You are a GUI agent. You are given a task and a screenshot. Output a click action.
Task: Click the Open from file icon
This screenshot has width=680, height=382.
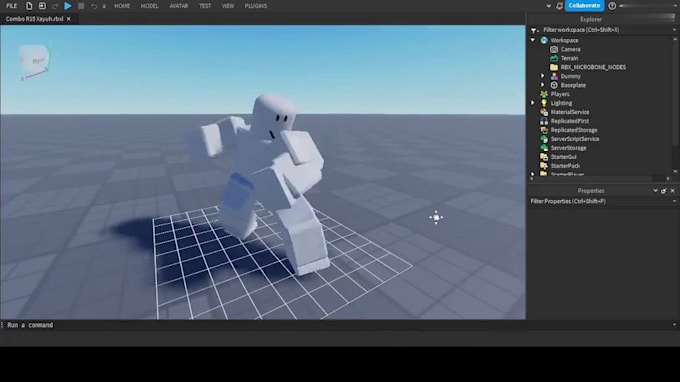(42, 6)
